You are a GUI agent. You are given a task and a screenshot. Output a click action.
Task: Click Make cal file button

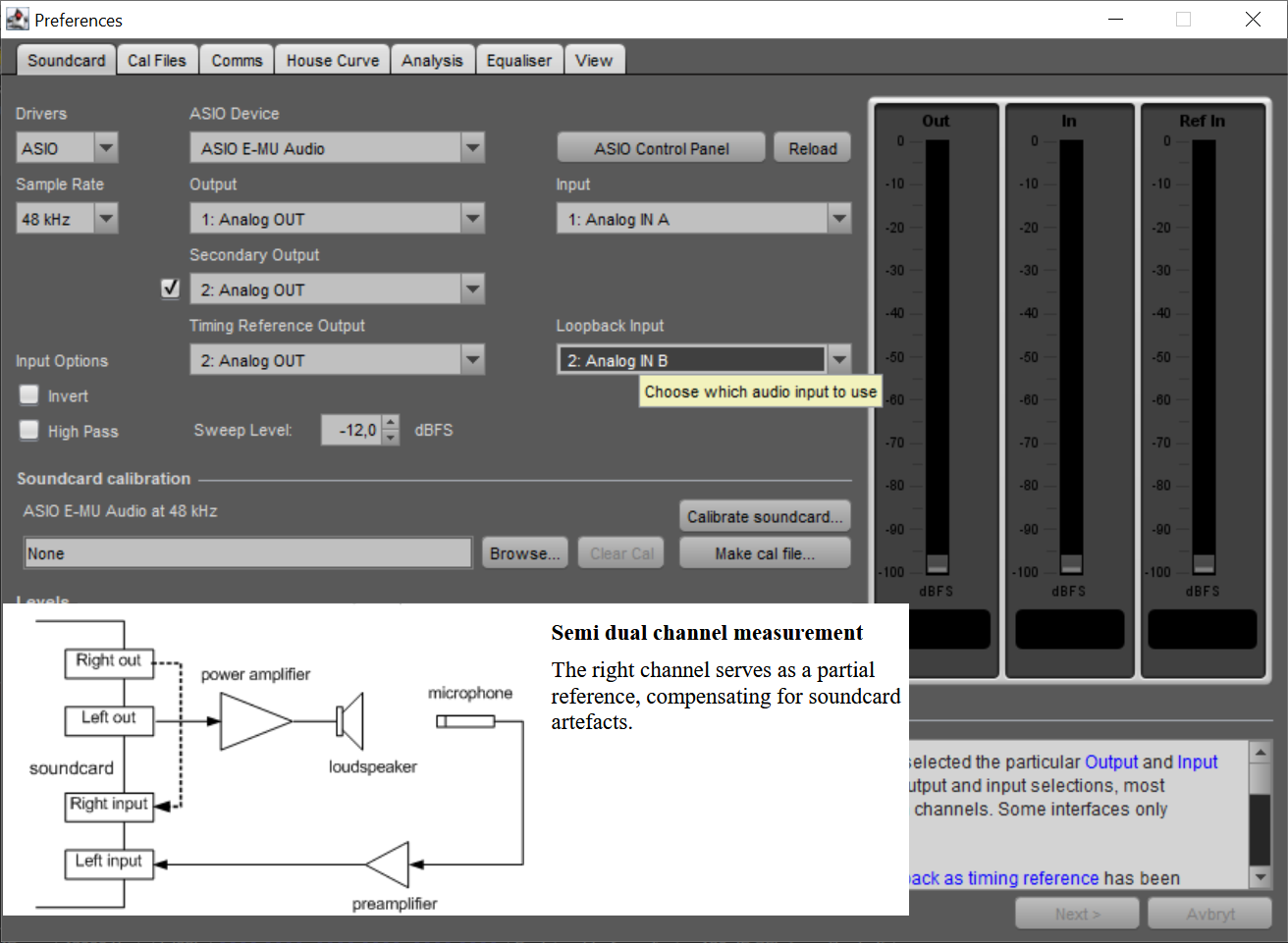coord(765,553)
